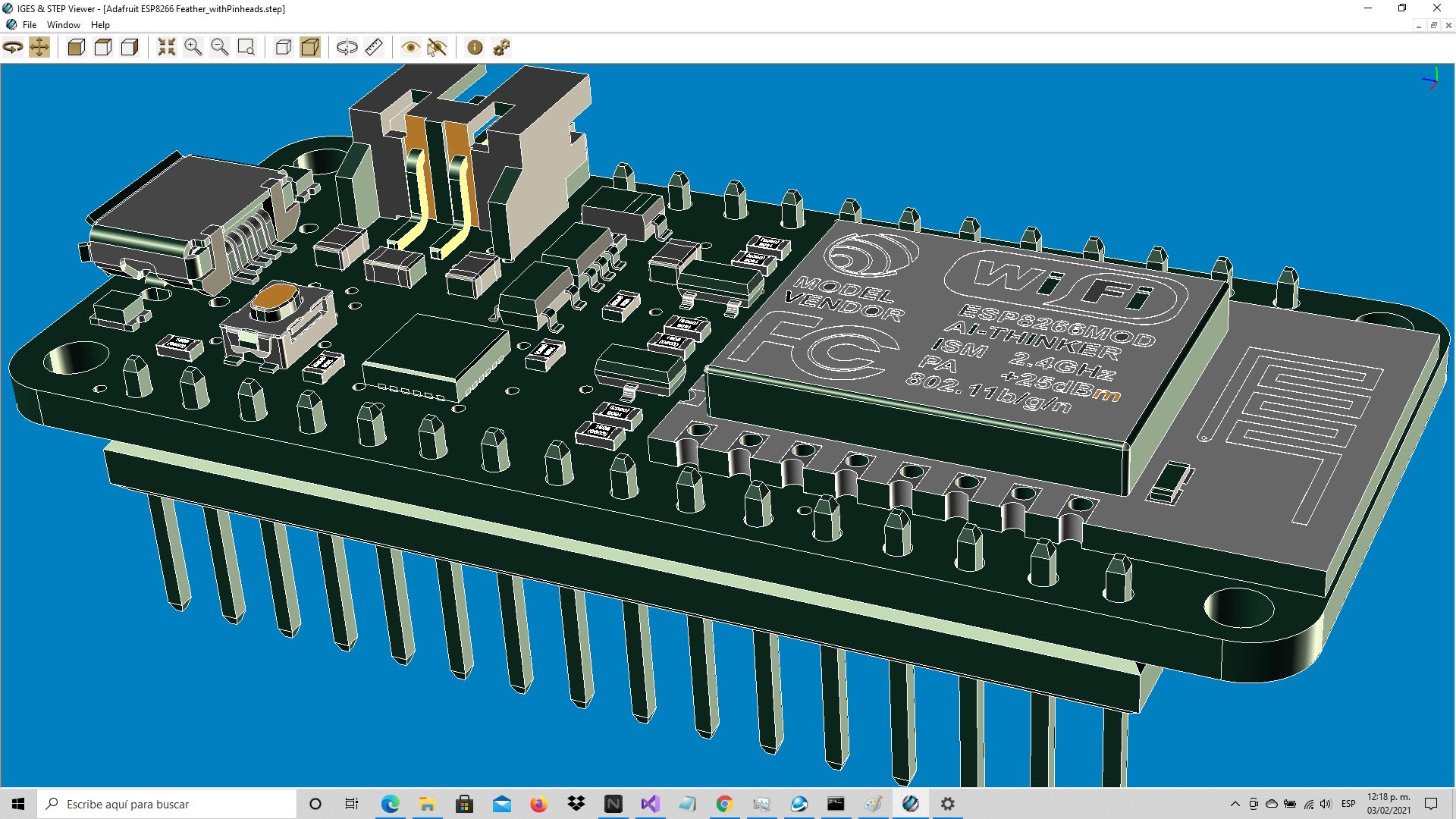Click the hide part crossed-eye icon
The width and height of the screenshot is (1456, 819).
point(437,48)
